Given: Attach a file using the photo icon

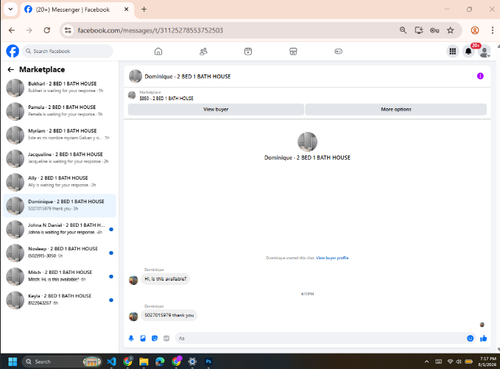Looking at the screenshot, I should 143,338.
